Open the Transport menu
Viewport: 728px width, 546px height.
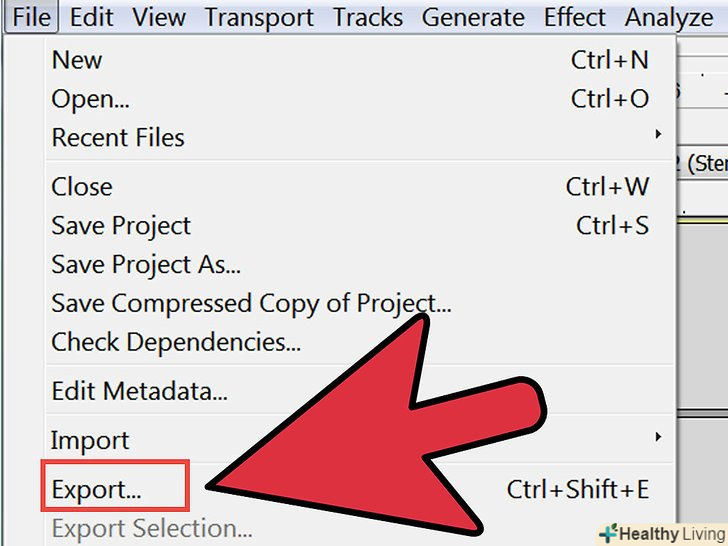pyautogui.click(x=259, y=17)
